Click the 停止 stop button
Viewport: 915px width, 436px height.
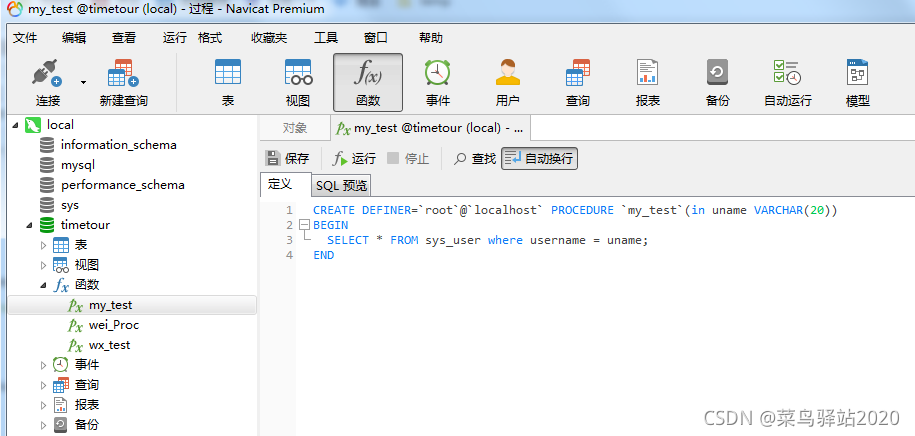click(x=408, y=158)
